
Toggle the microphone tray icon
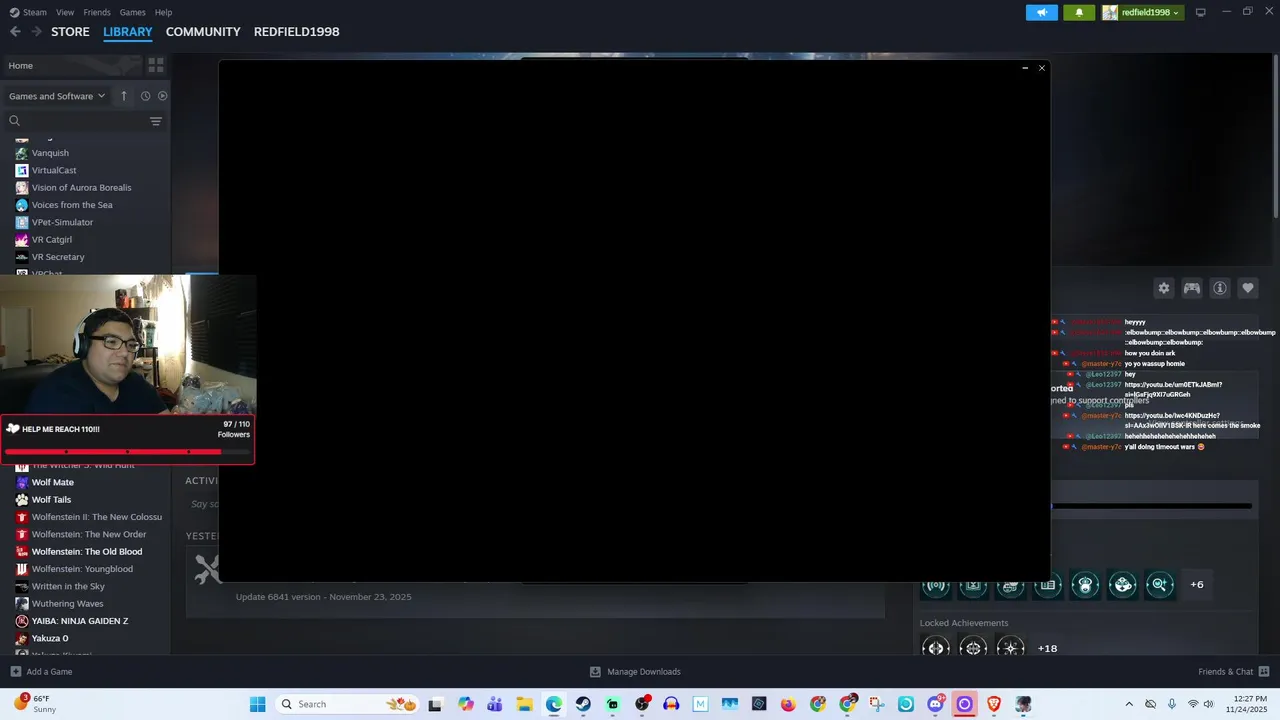tap(1171, 704)
